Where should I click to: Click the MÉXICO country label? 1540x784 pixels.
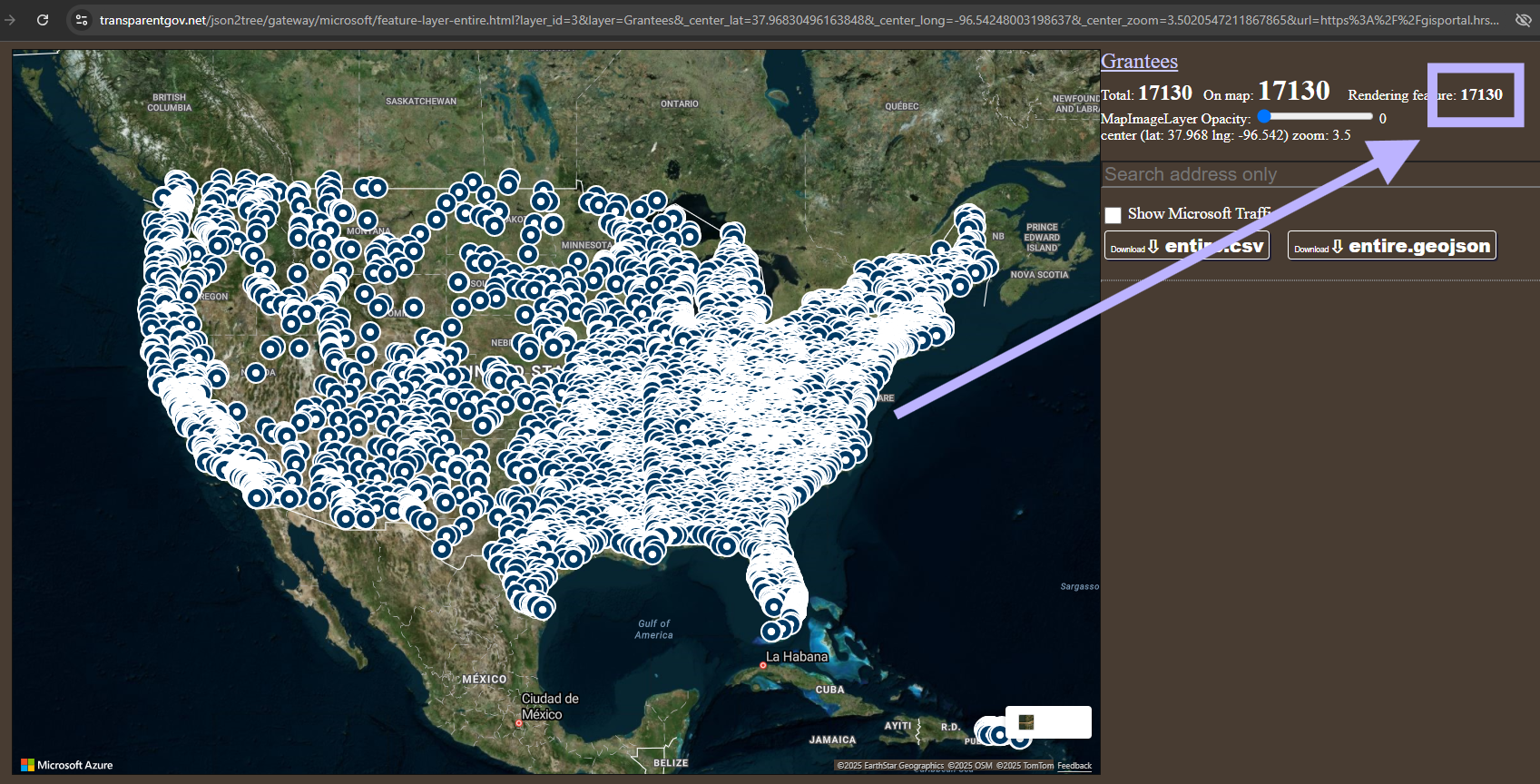pyautogui.click(x=484, y=679)
